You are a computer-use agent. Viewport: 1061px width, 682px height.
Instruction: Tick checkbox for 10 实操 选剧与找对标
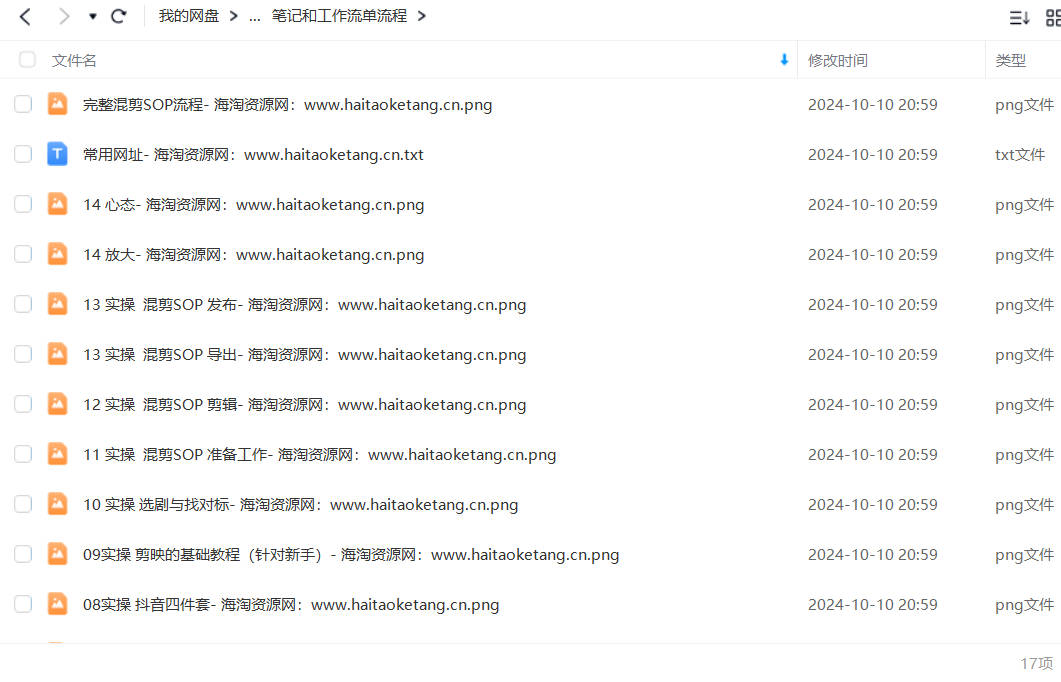coord(23,505)
